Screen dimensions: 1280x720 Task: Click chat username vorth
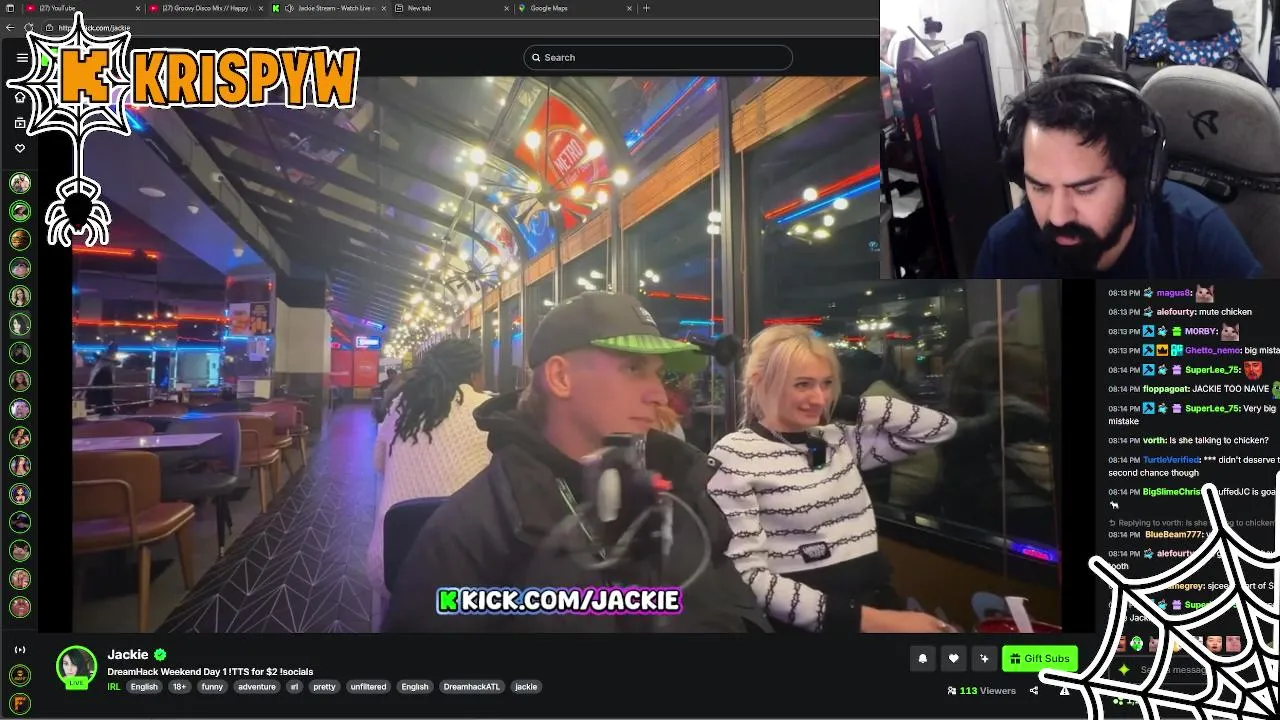pos(1154,440)
